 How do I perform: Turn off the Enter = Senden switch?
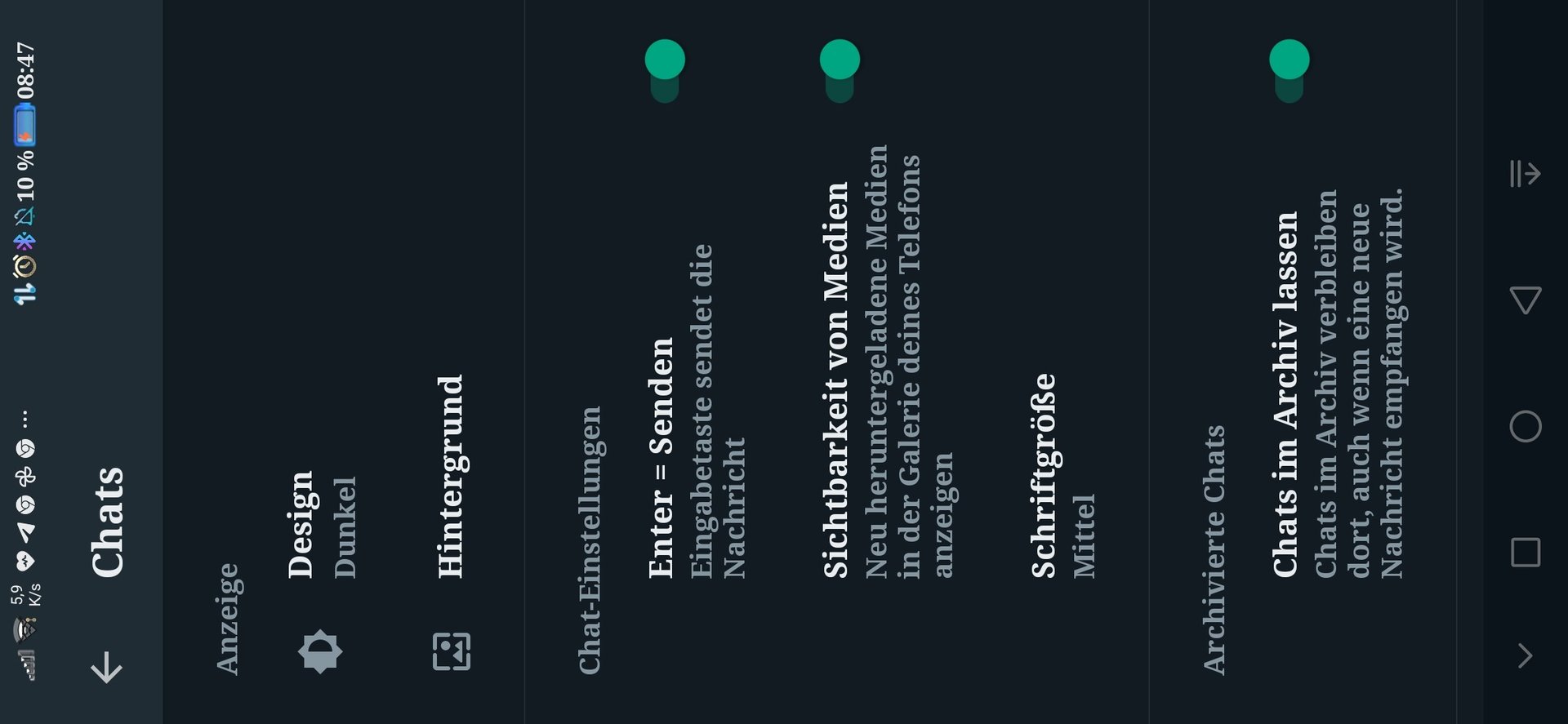click(x=665, y=71)
